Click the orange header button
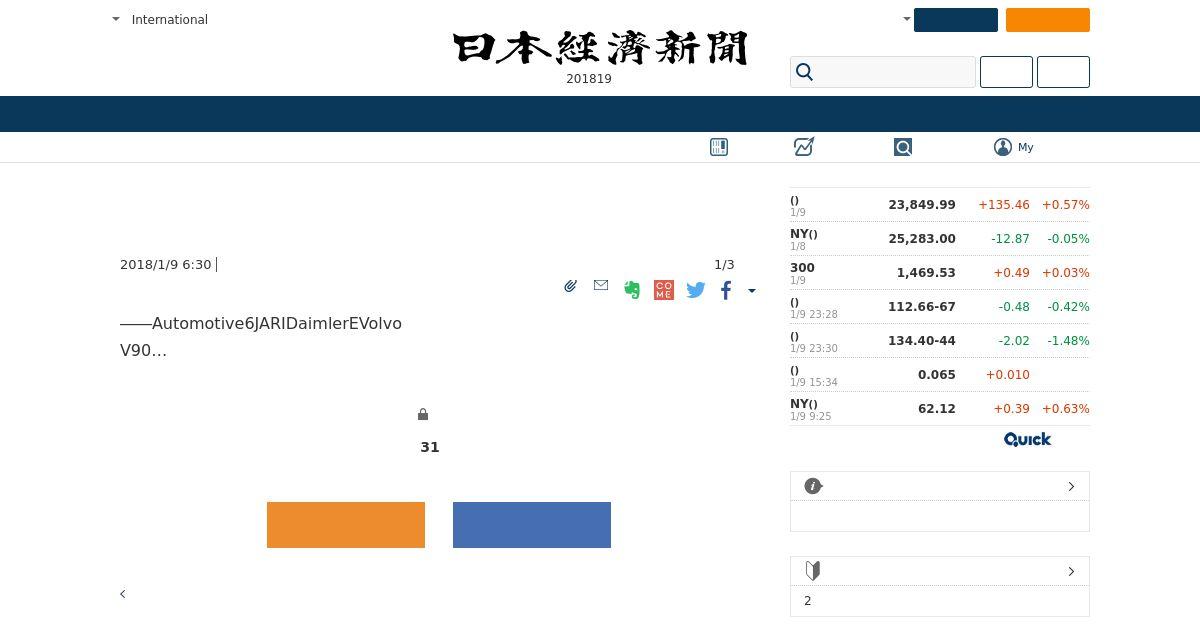 click(1048, 20)
